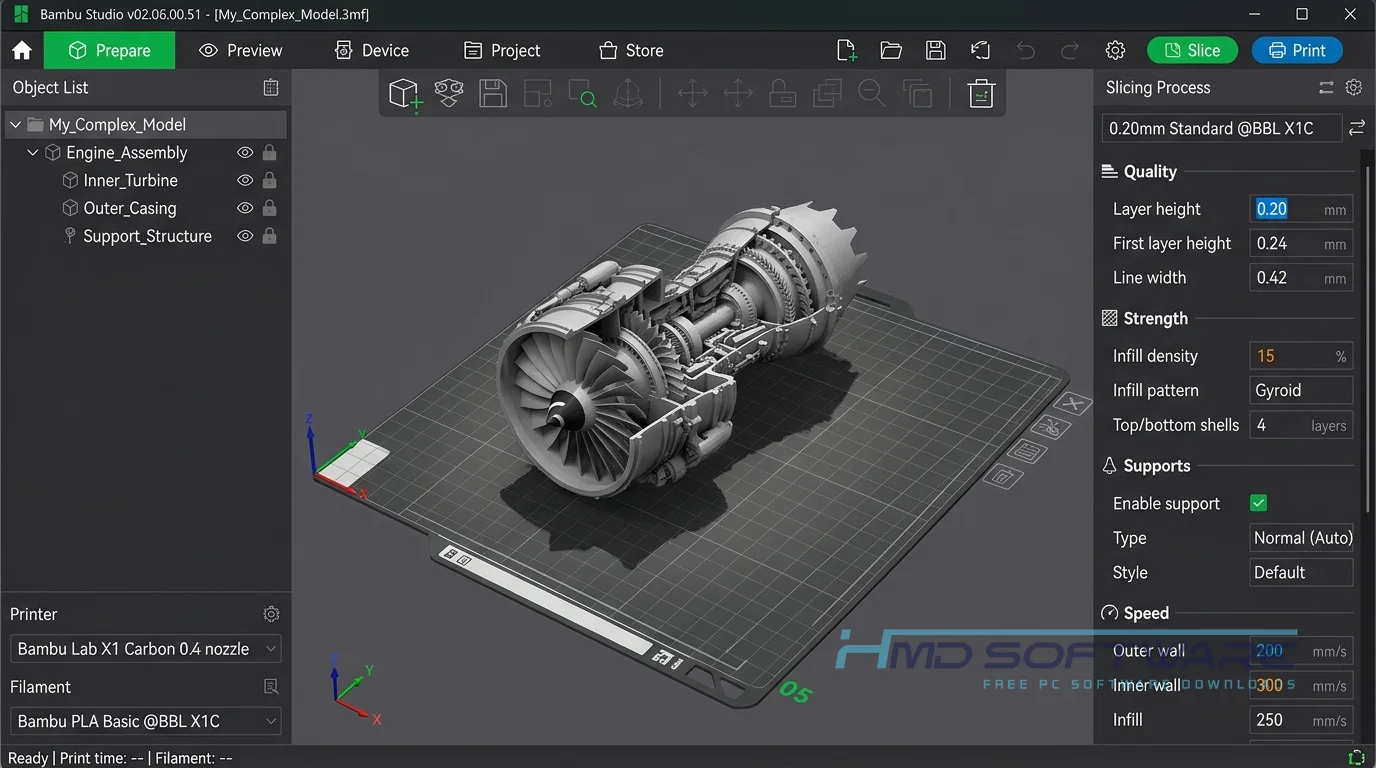Screen dimensions: 1376x768
Task: Click the First layer height field
Action: pos(1301,243)
